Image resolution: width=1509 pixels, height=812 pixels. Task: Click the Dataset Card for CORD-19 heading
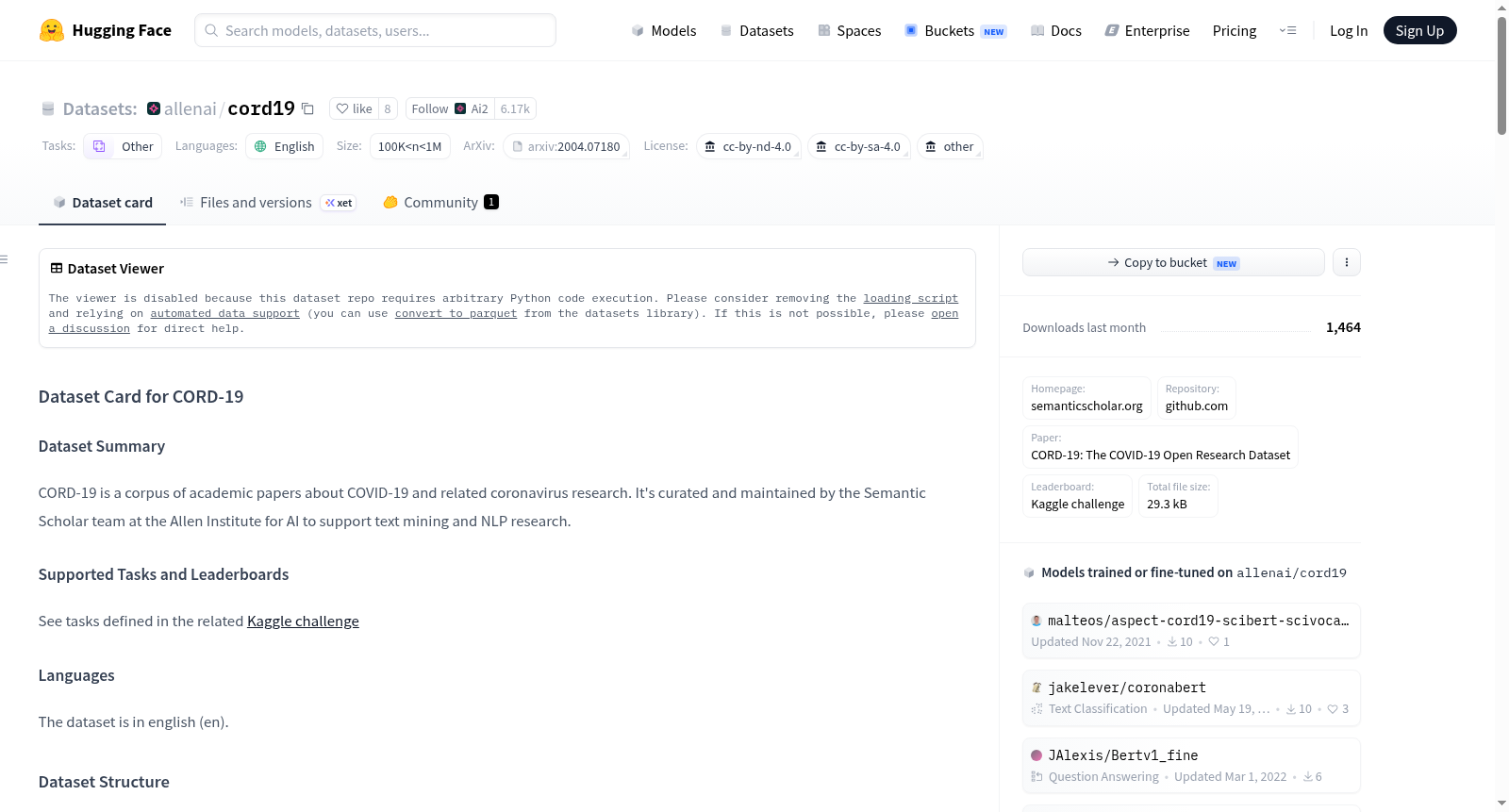141,397
